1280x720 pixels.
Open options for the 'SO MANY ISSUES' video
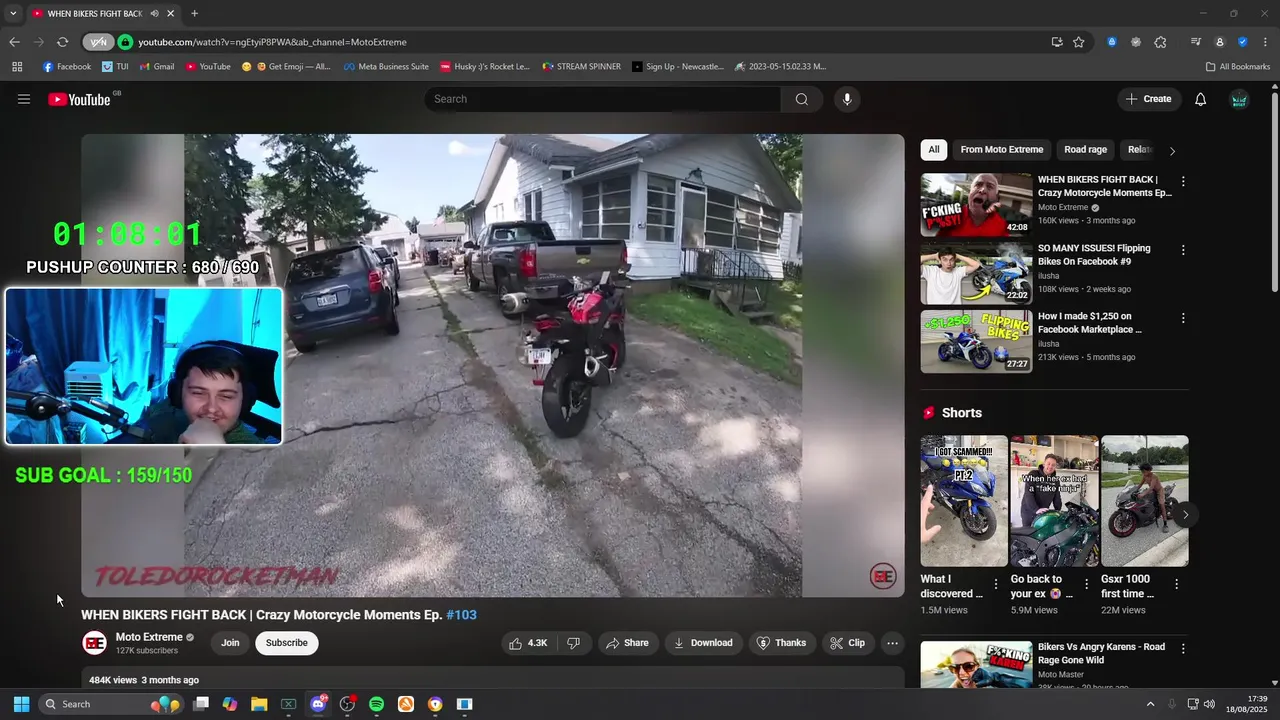coord(1183,250)
